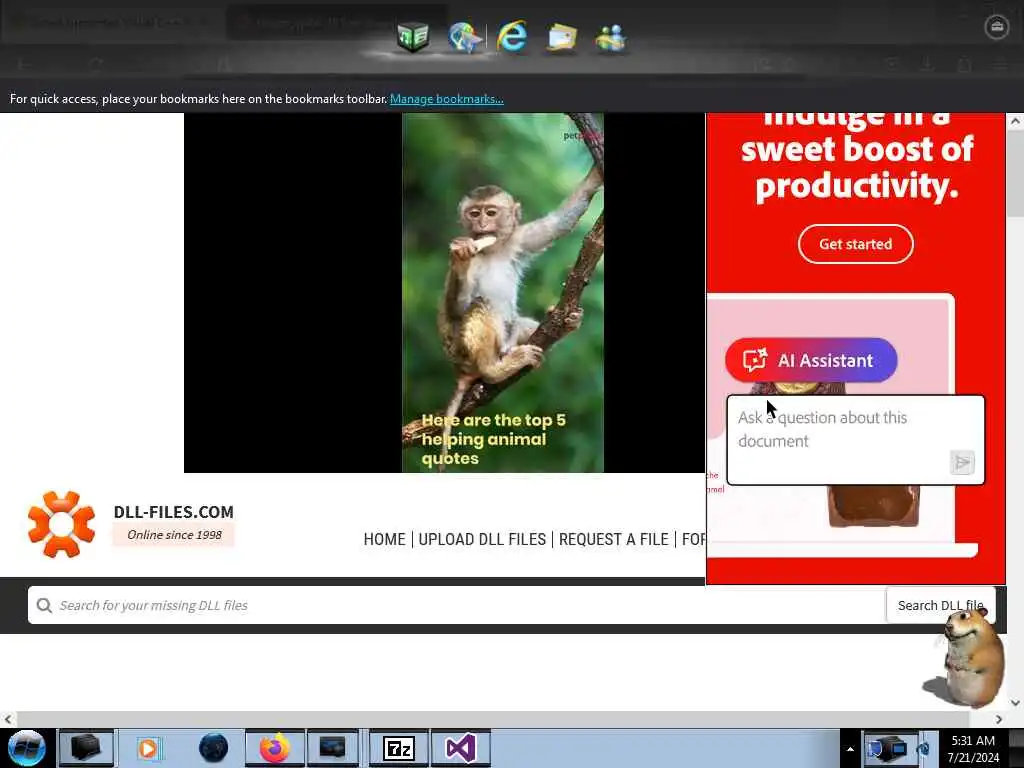Click the send arrow in question box

tap(962, 462)
